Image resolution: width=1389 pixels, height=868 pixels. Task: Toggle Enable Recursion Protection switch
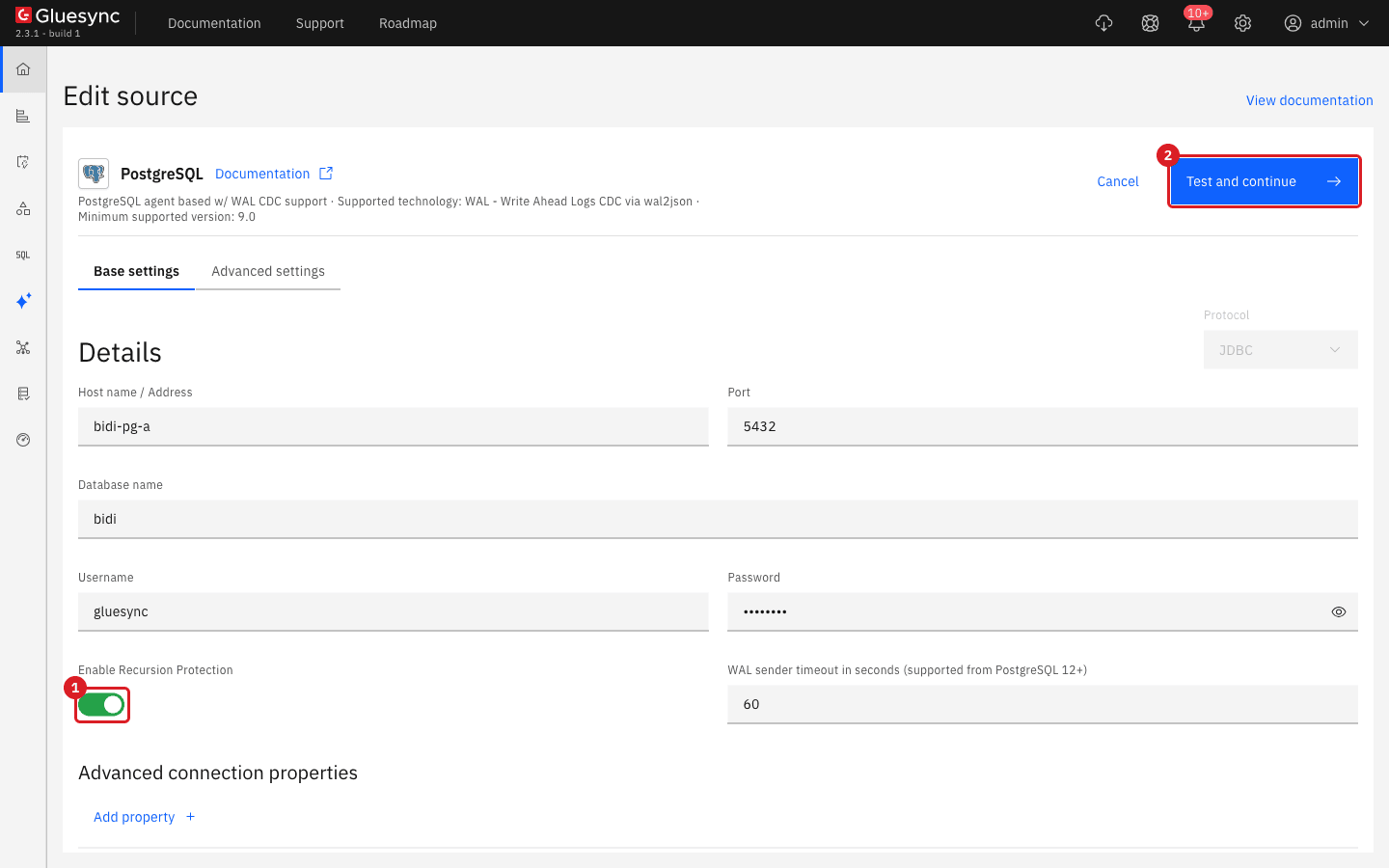pyautogui.click(x=101, y=705)
